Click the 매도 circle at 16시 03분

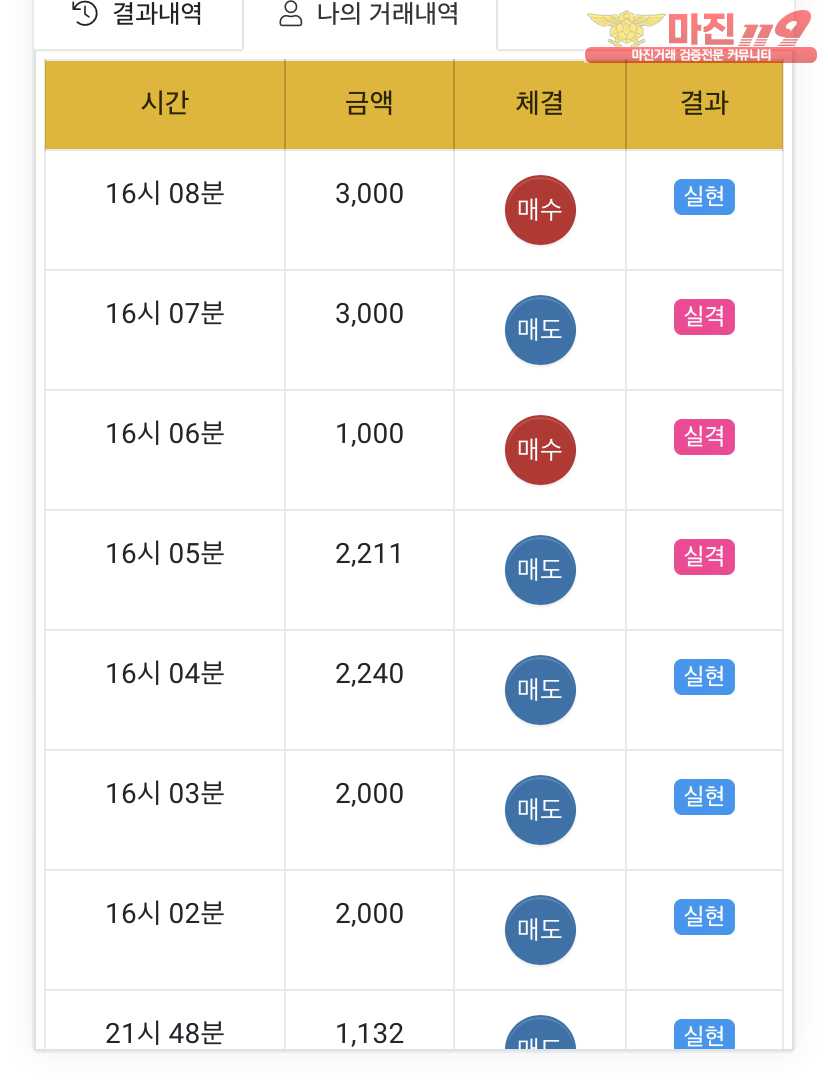[540, 810]
